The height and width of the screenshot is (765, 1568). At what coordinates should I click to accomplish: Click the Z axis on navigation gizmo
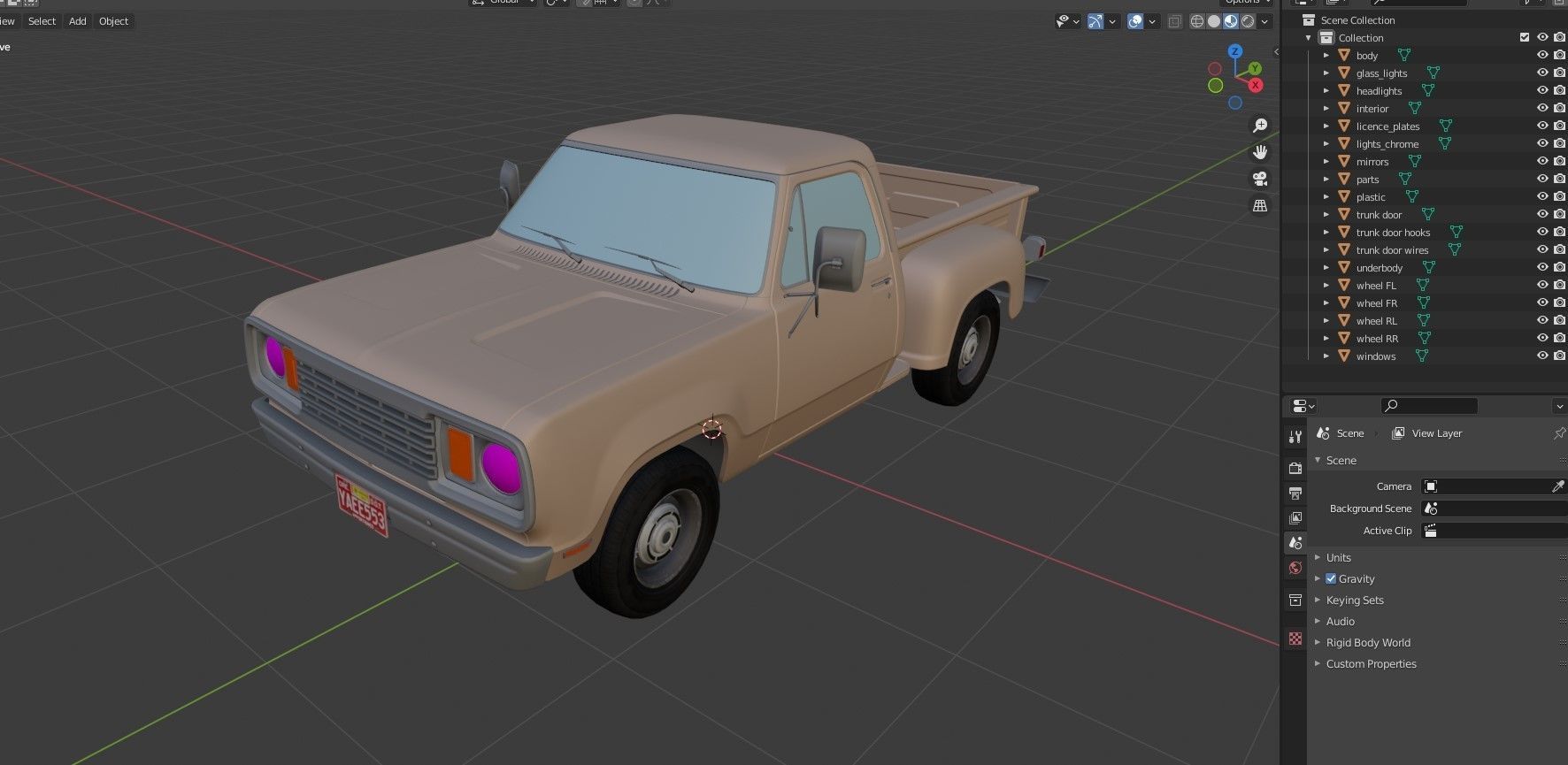(1235, 52)
